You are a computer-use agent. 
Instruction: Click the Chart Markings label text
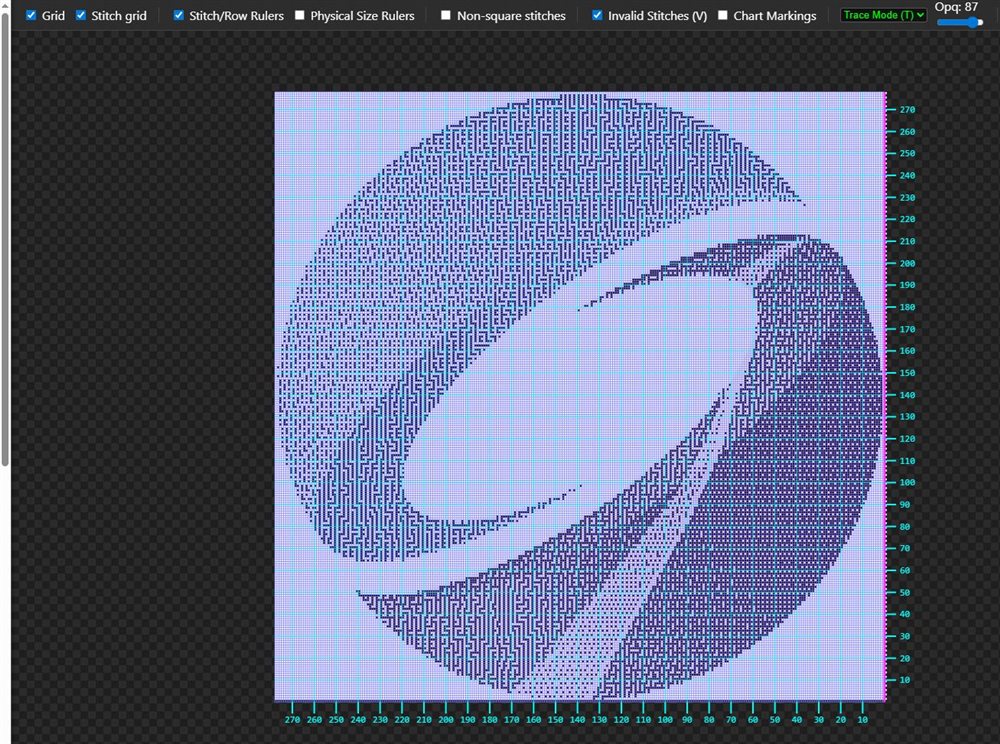(x=774, y=16)
